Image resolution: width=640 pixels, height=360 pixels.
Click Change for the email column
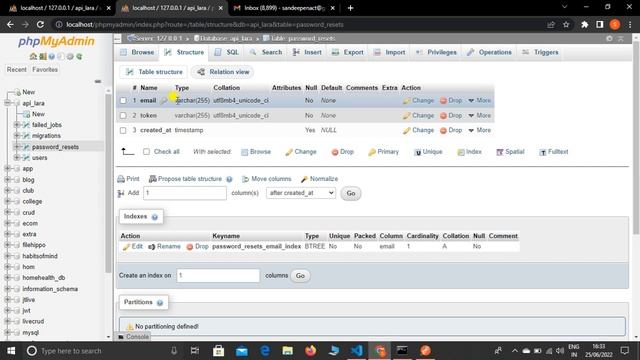coord(418,100)
